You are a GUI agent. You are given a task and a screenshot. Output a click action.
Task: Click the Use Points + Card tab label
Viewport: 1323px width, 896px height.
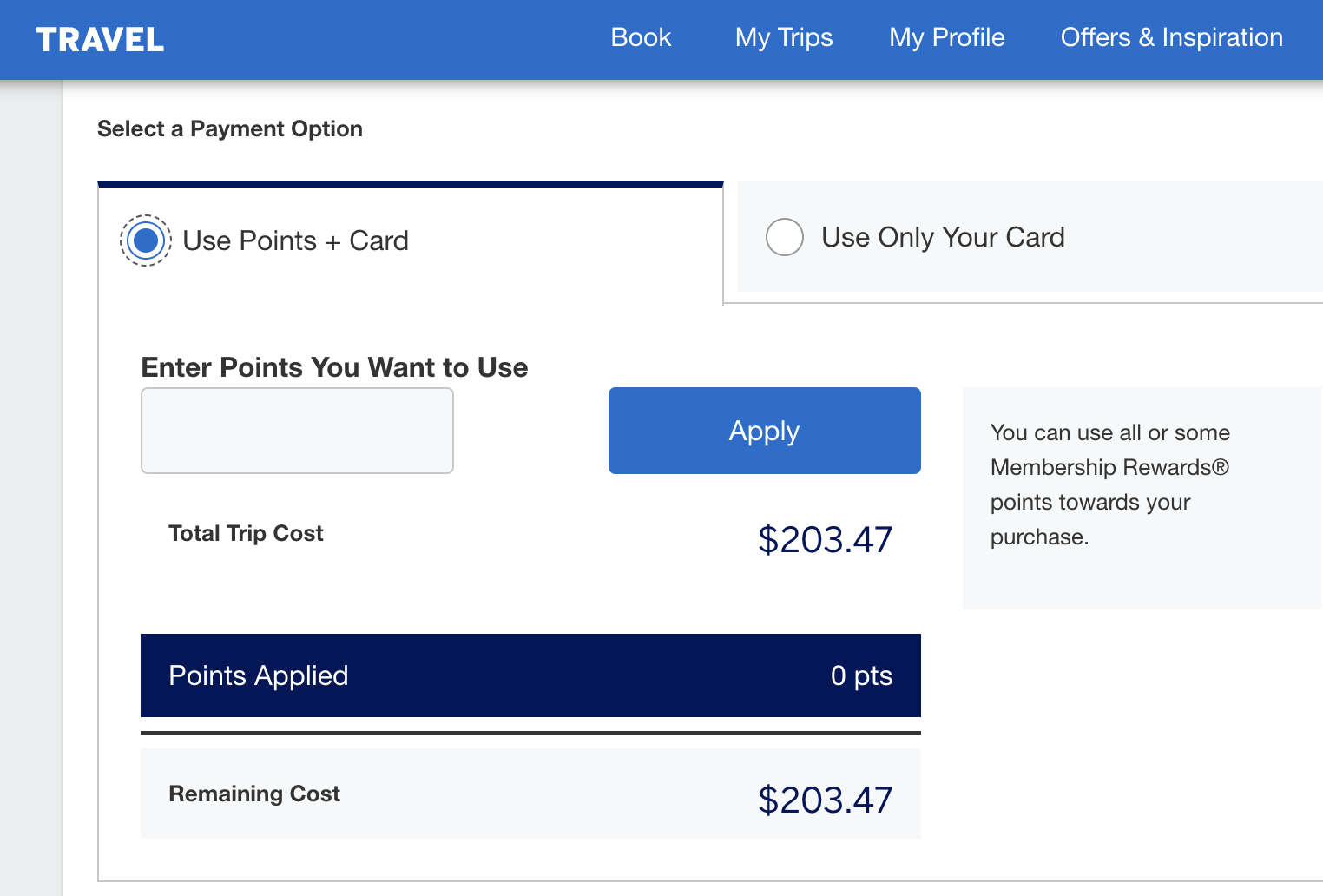tap(295, 240)
